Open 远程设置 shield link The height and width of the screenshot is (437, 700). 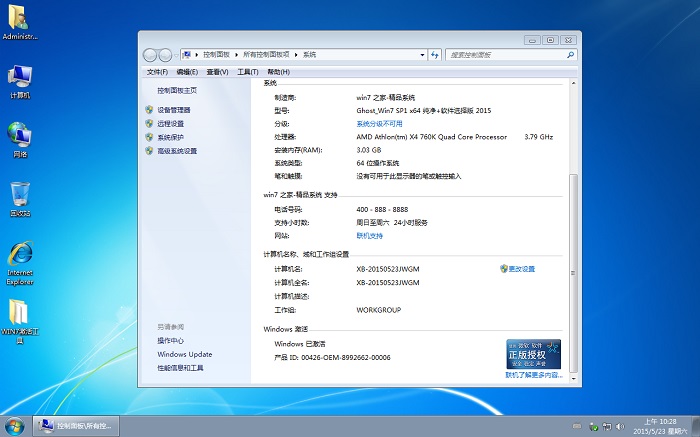tap(170, 124)
